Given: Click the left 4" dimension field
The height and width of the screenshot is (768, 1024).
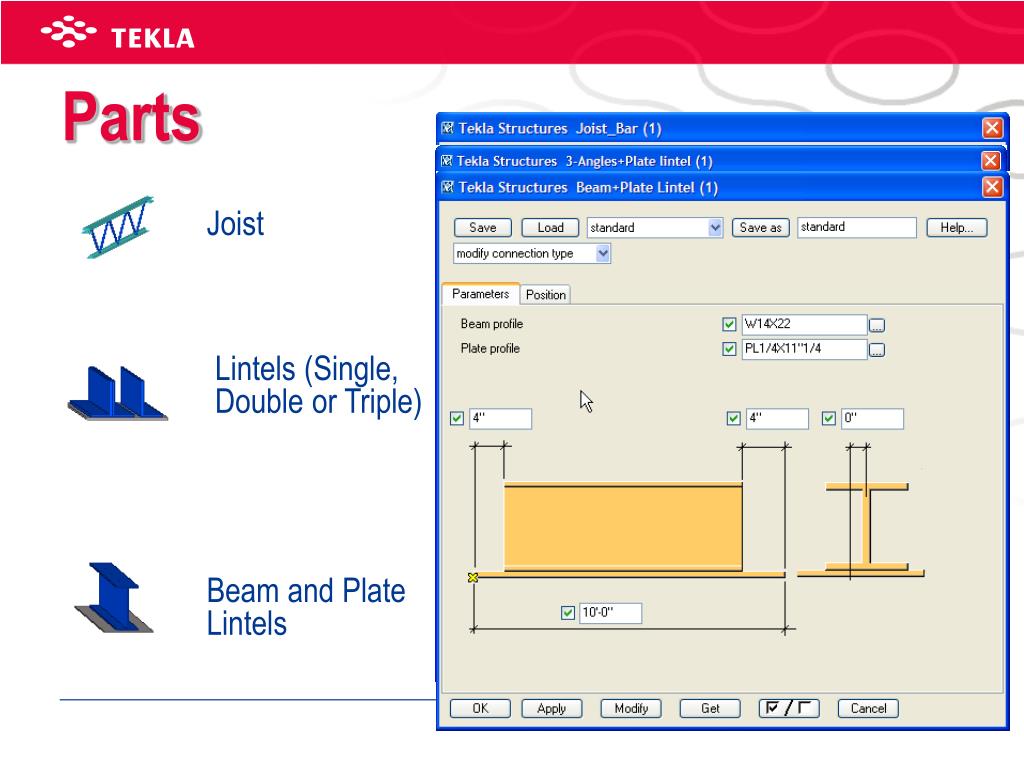Looking at the screenshot, I should pyautogui.click(x=501, y=419).
